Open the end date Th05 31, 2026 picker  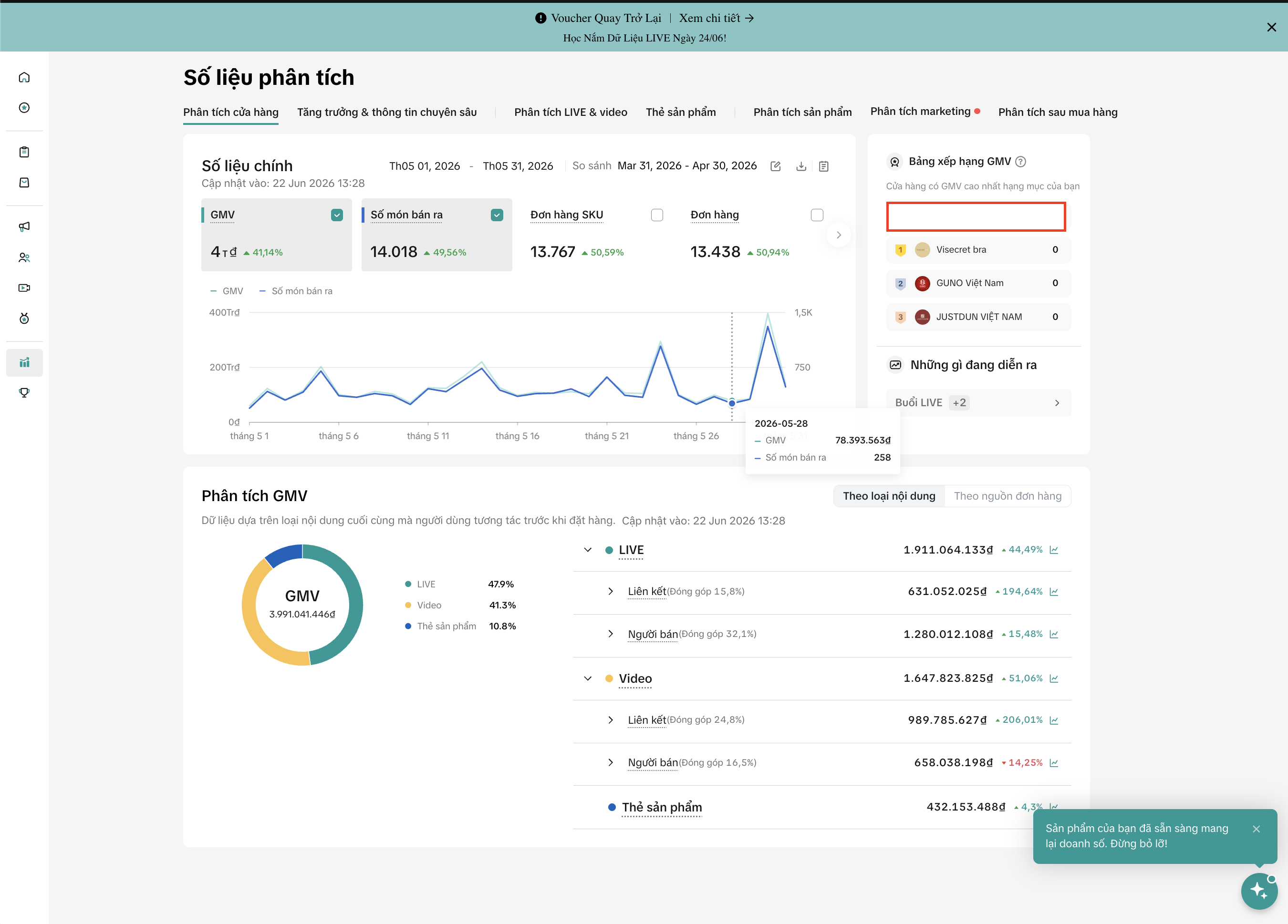(518, 166)
